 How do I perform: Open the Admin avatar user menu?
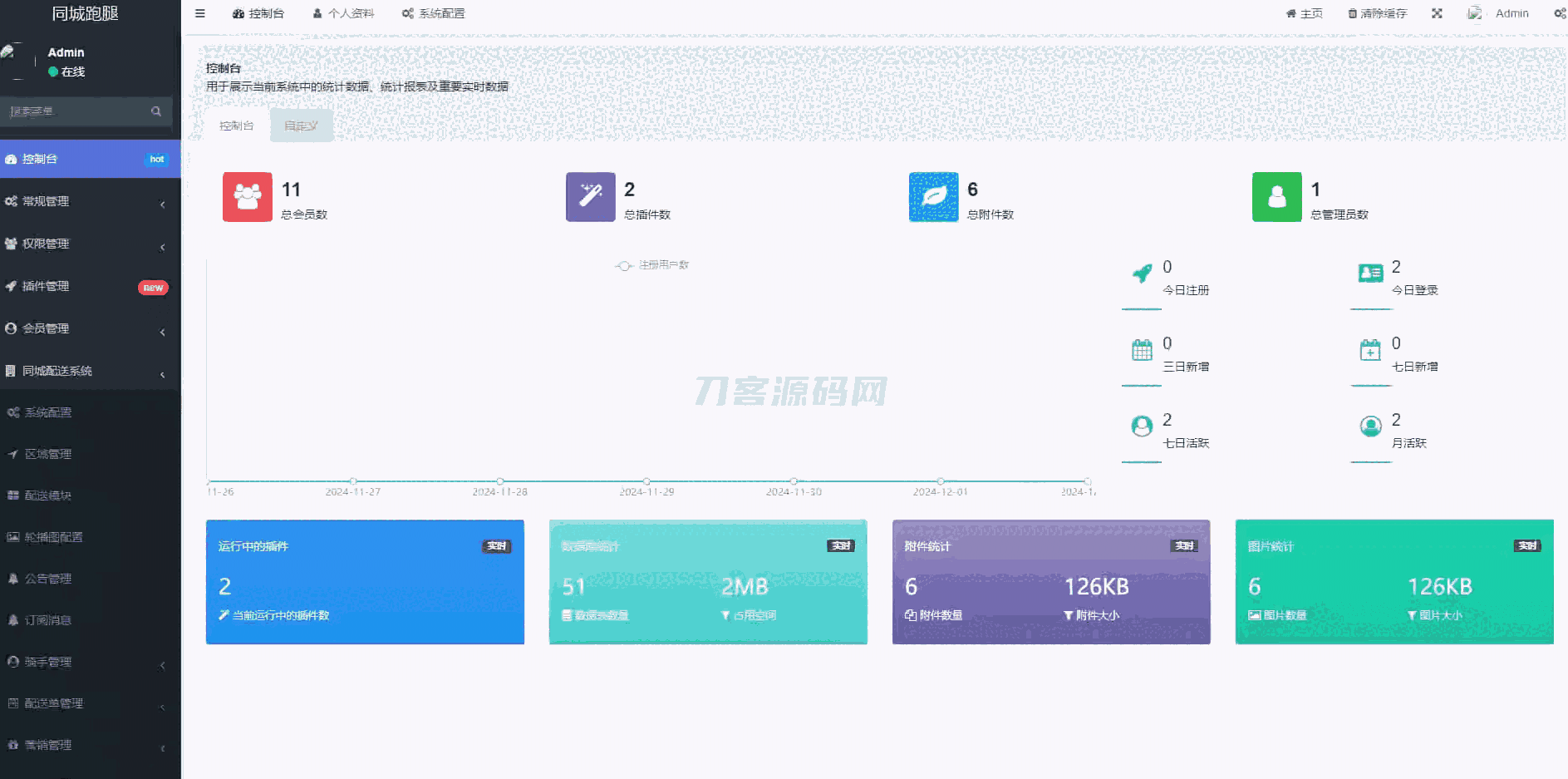[x=1499, y=13]
